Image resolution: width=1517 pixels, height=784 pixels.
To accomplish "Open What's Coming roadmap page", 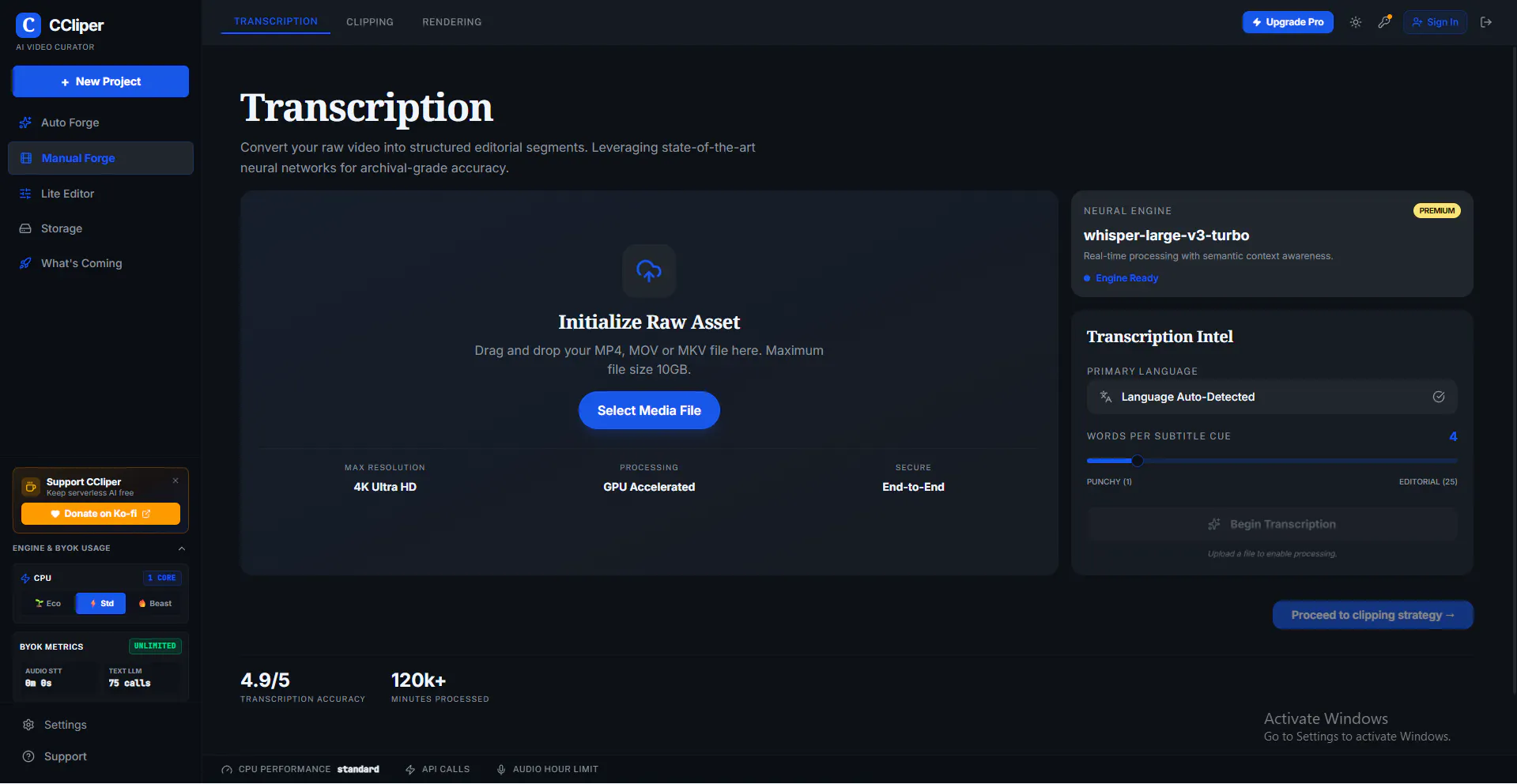I will point(100,263).
